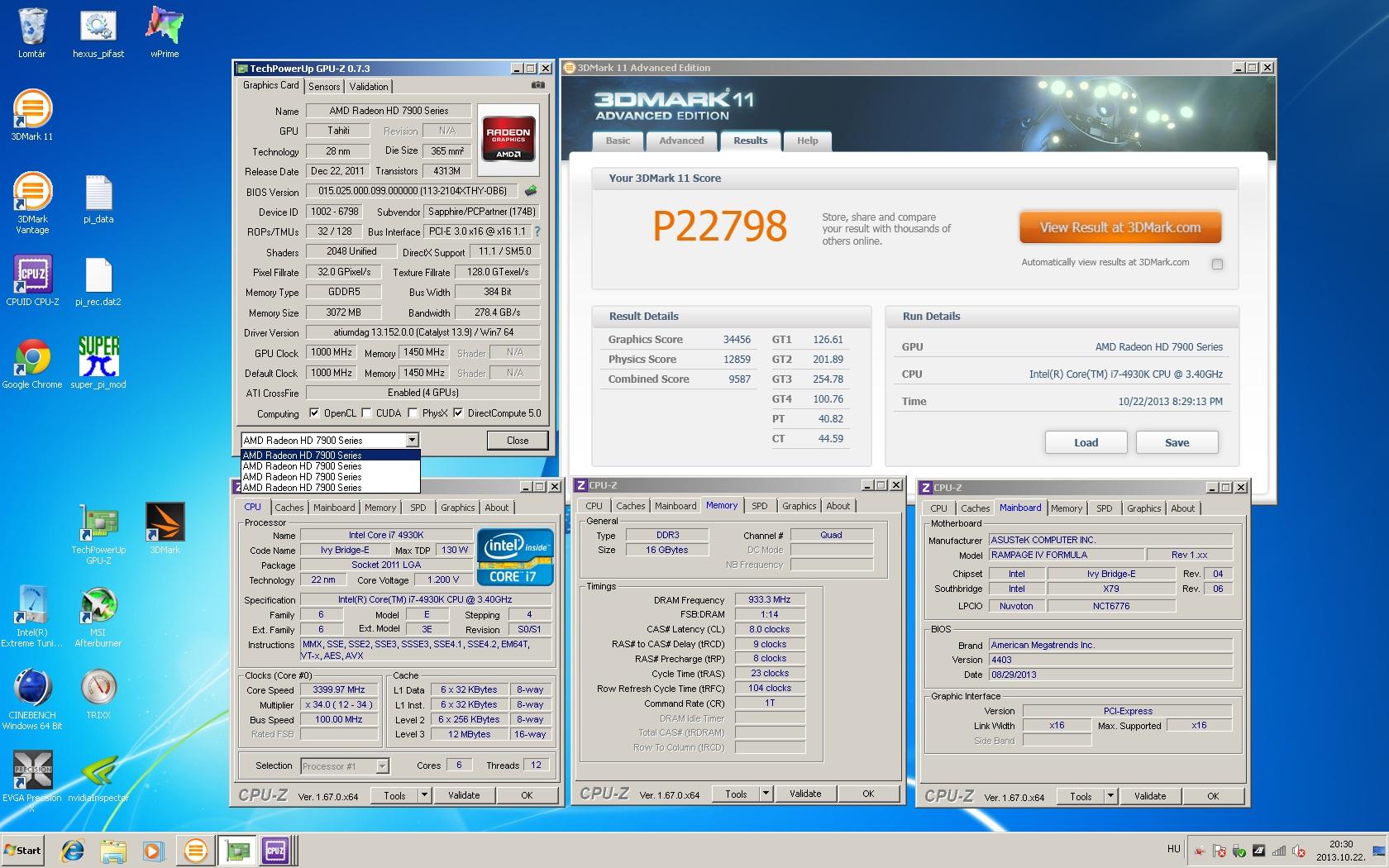Switch to CPU-Z via its taskbar button

[276, 850]
